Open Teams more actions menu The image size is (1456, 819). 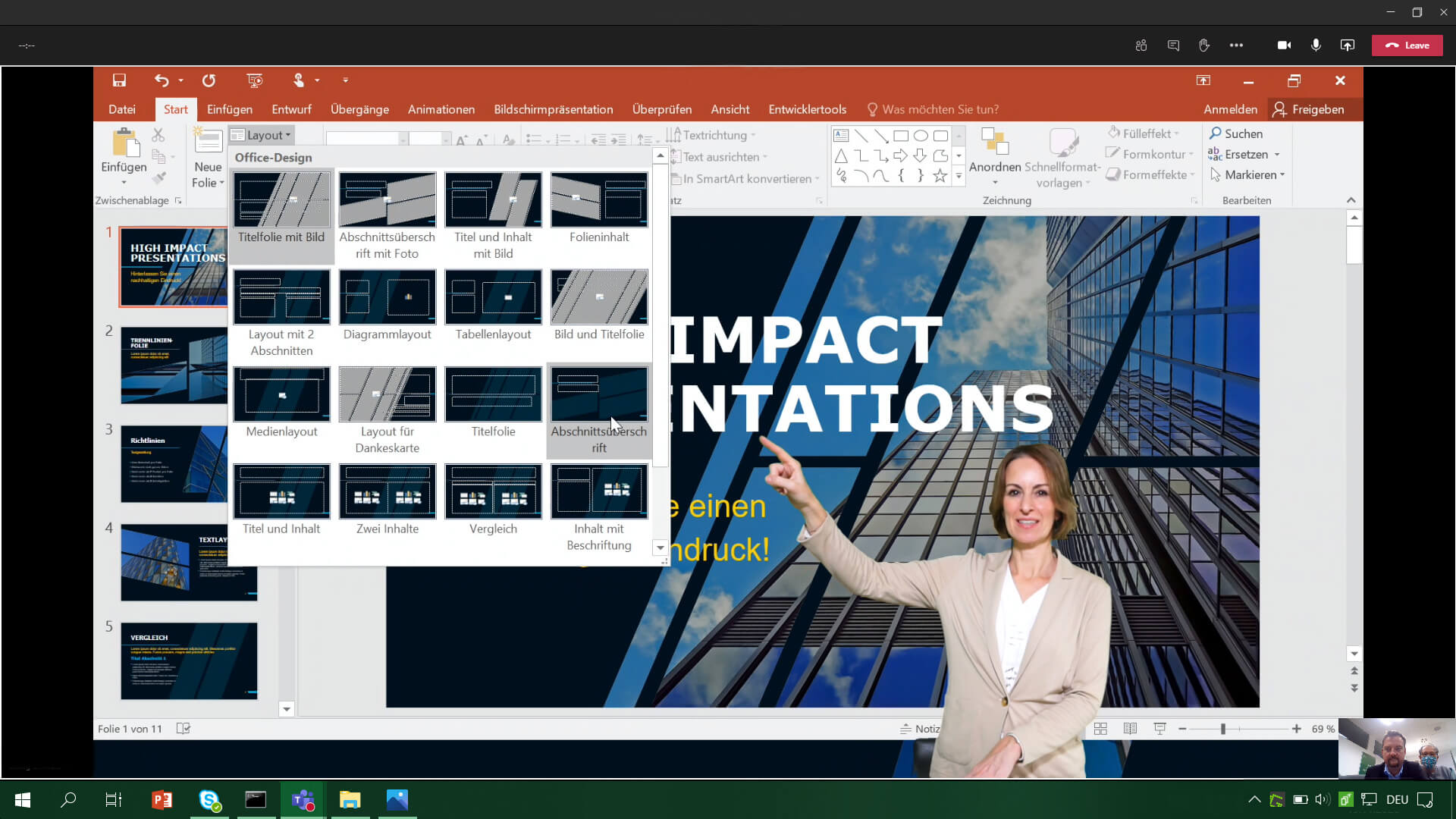1236,45
